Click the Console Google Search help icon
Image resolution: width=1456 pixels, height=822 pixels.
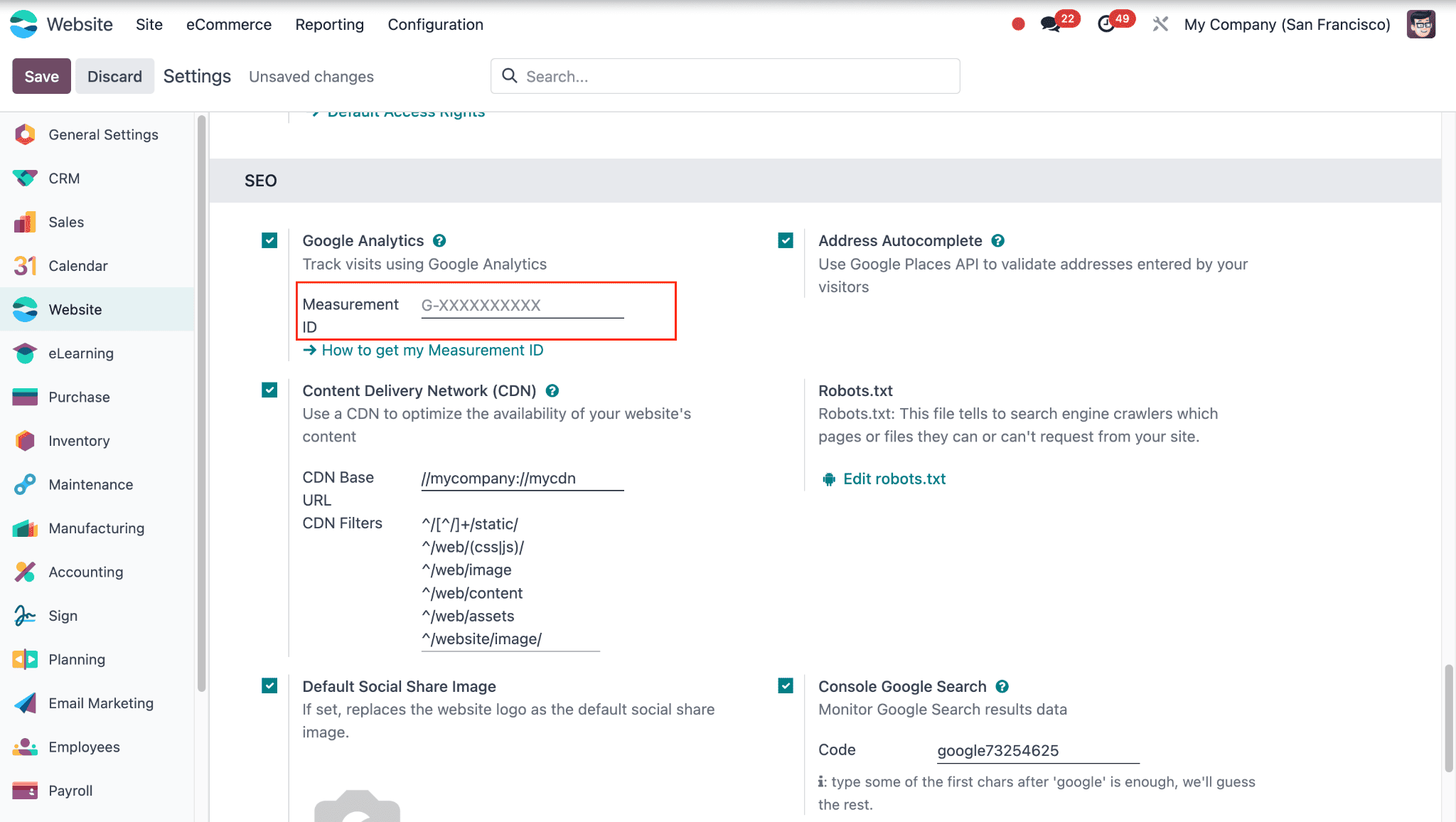point(1002,687)
